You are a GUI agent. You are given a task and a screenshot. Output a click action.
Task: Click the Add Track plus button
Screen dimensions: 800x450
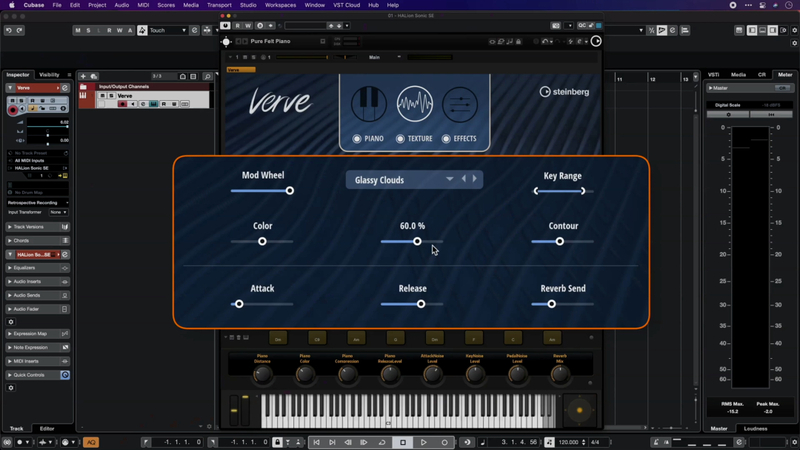[83, 76]
